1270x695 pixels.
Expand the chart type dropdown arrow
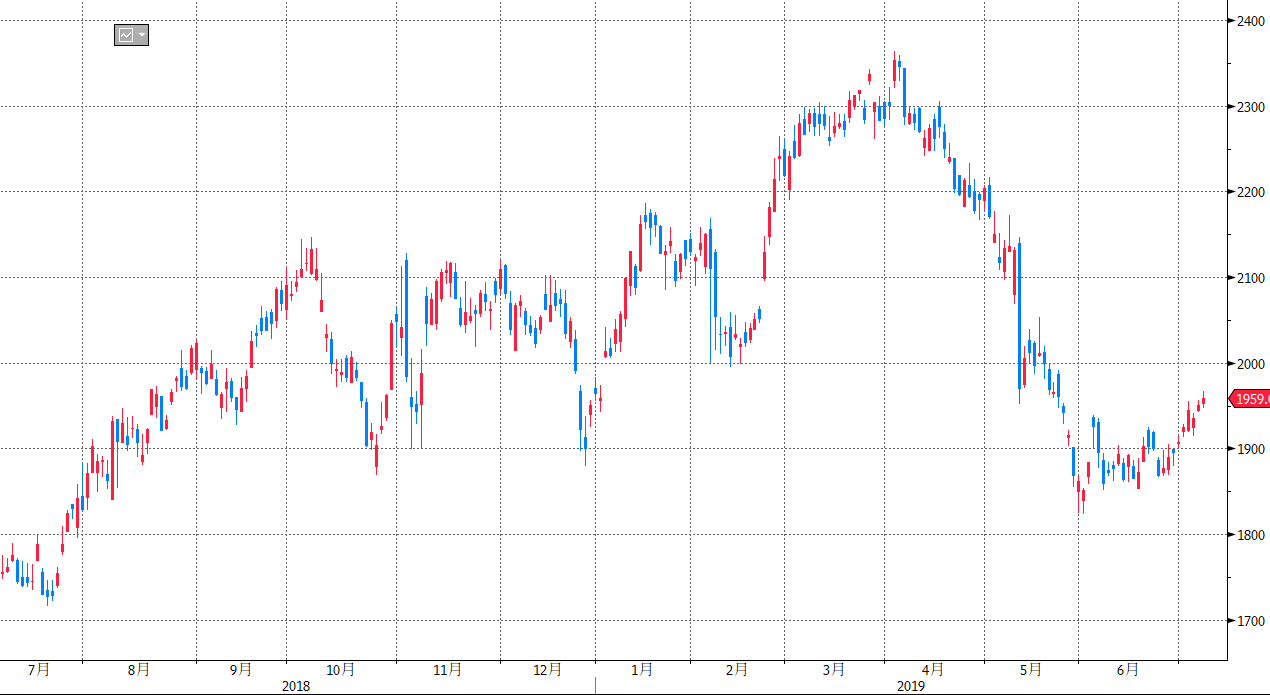(x=142, y=35)
